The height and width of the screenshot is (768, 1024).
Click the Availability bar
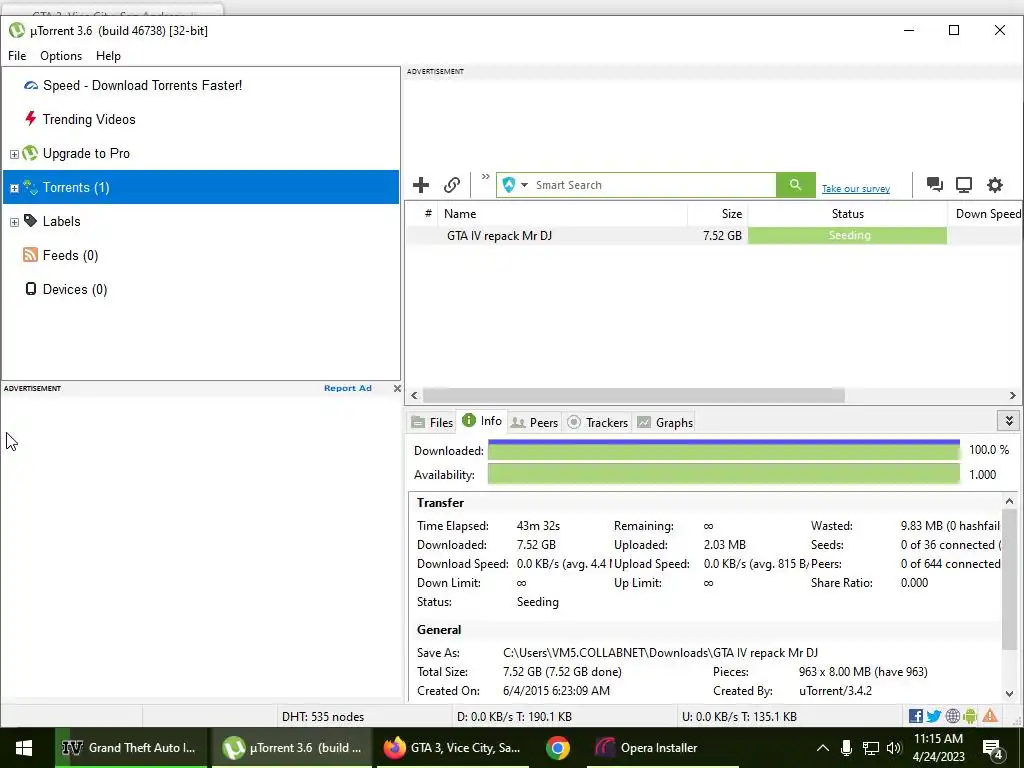pyautogui.click(x=724, y=475)
